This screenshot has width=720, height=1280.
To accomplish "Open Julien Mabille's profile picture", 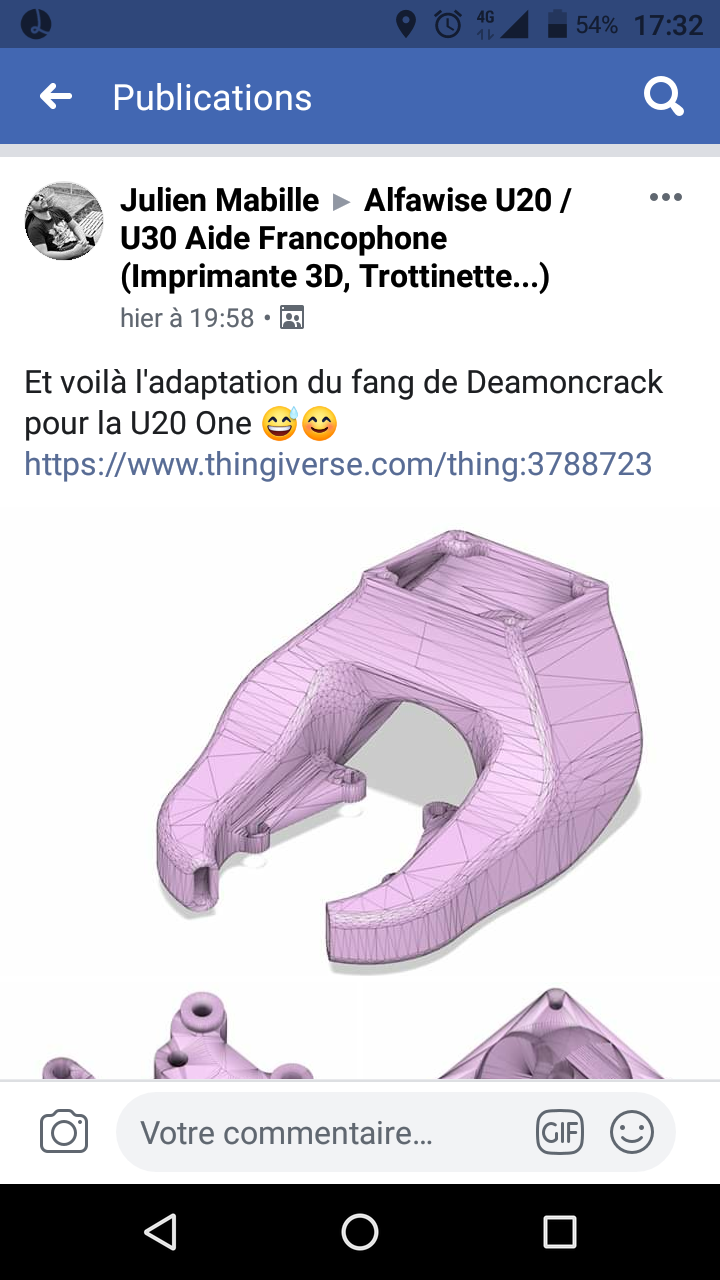I will [x=64, y=221].
